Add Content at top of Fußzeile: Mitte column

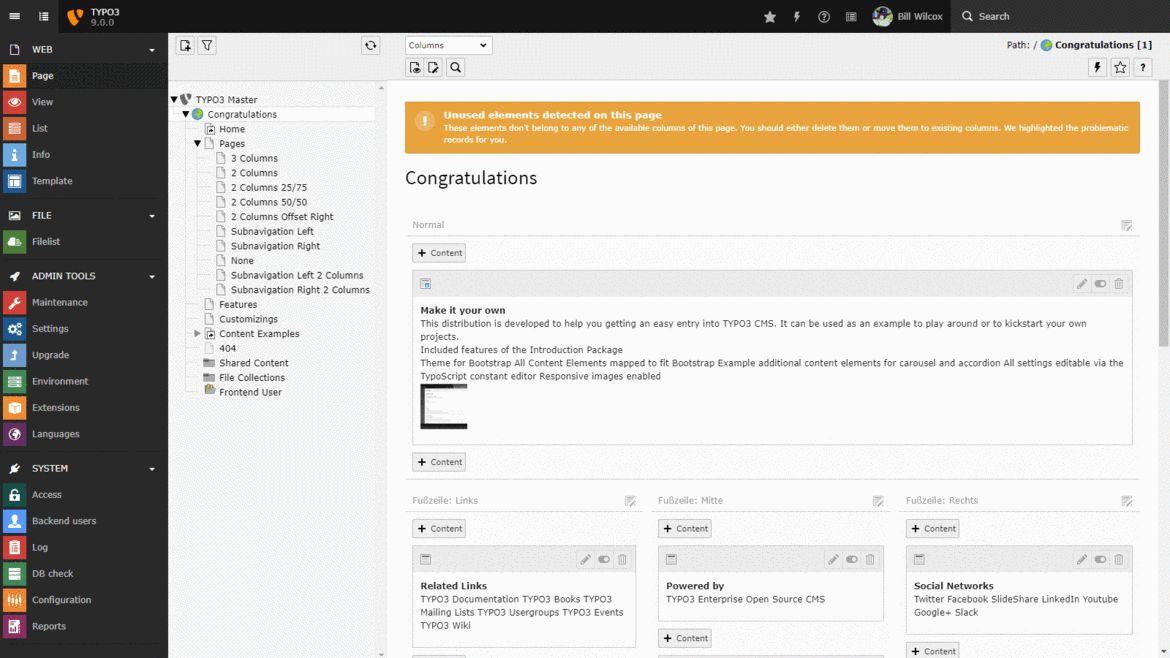tap(684, 528)
